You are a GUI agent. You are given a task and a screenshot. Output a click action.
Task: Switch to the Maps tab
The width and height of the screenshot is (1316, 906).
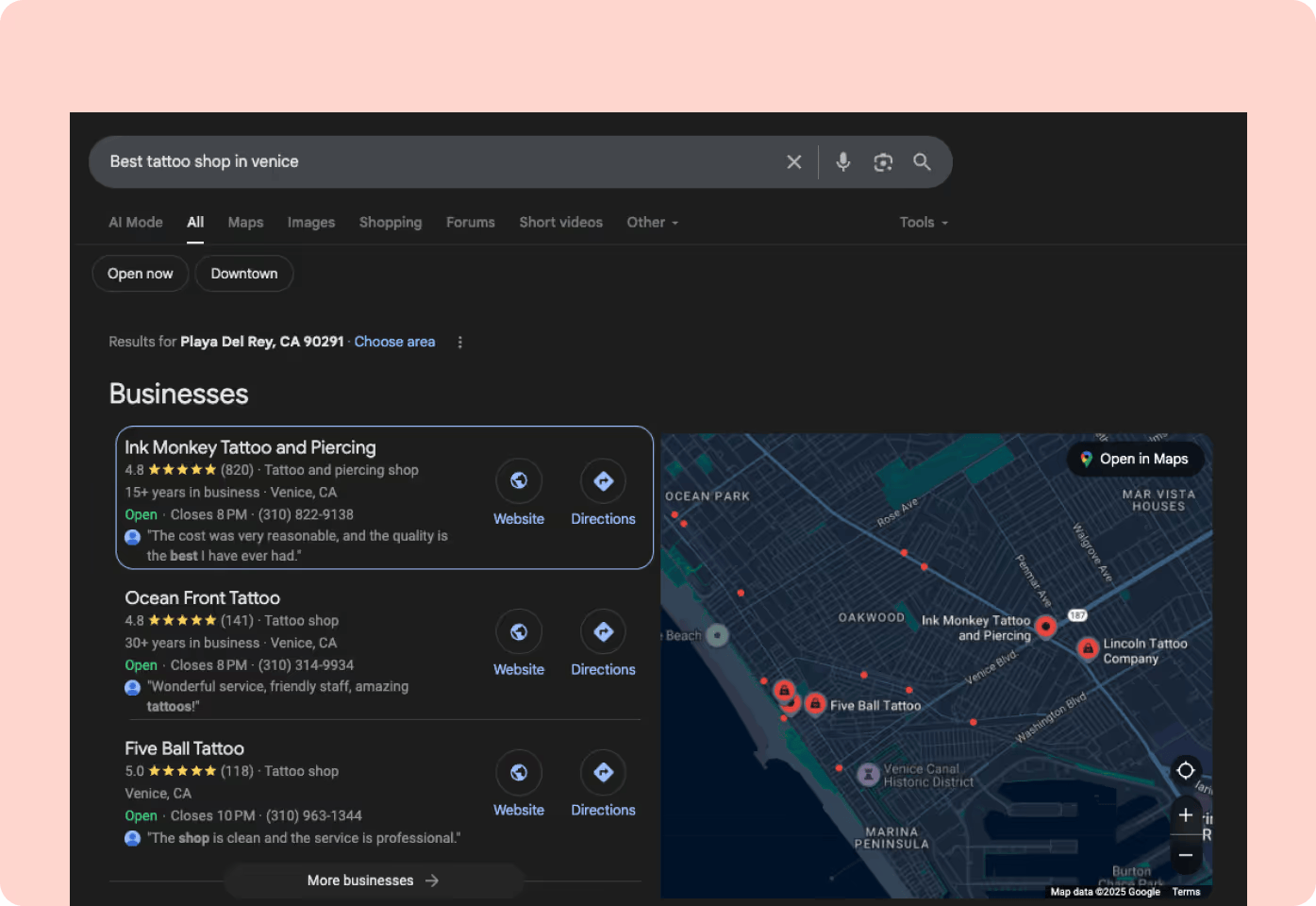[x=245, y=222]
